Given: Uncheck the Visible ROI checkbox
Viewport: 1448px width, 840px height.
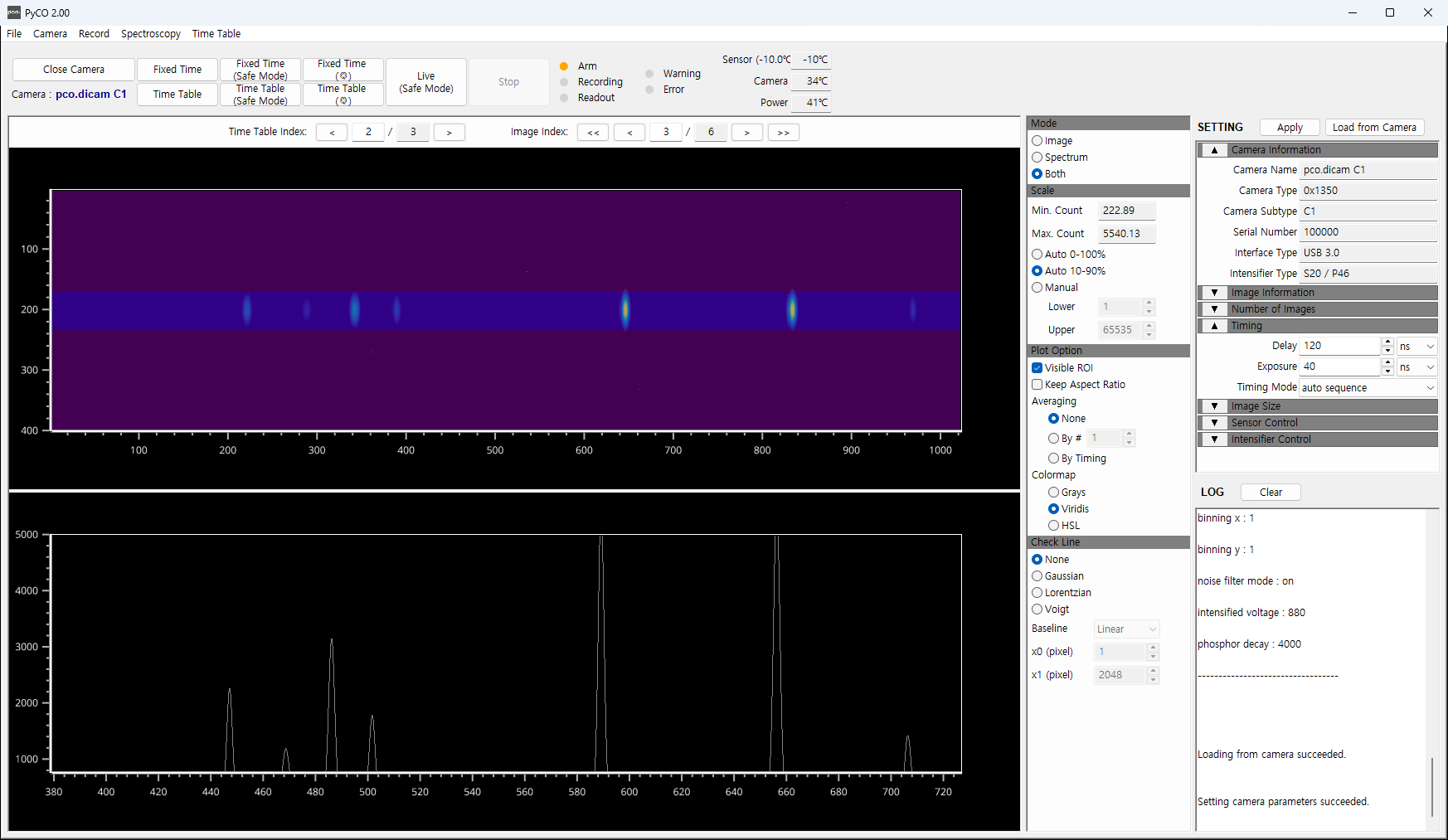Looking at the screenshot, I should tap(1037, 368).
